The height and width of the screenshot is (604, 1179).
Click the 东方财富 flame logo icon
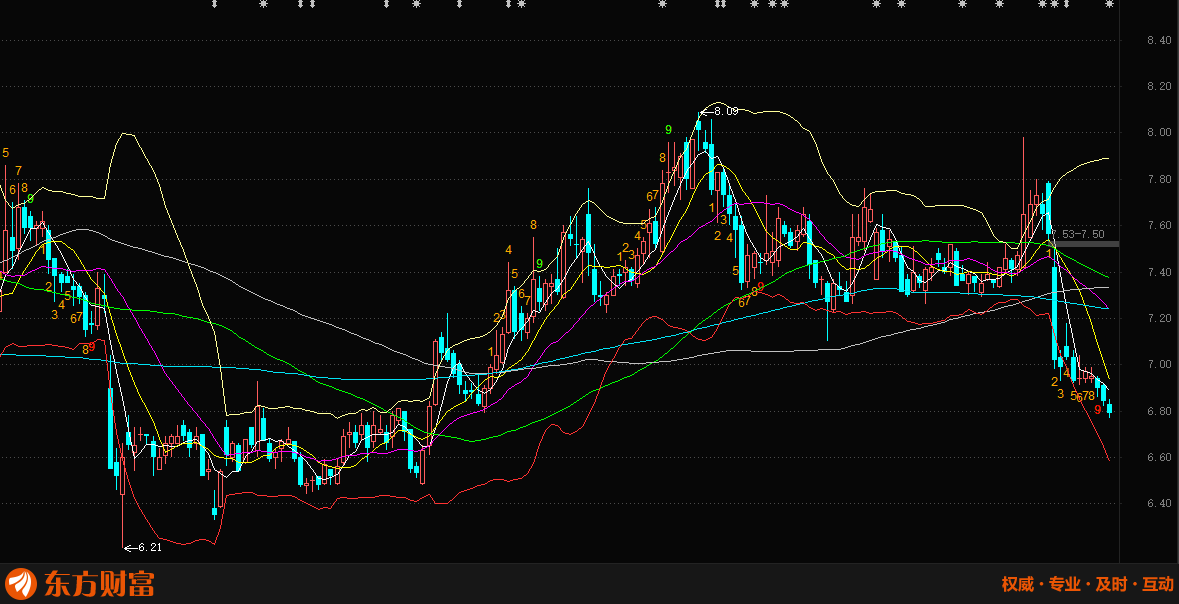click(x=21, y=584)
